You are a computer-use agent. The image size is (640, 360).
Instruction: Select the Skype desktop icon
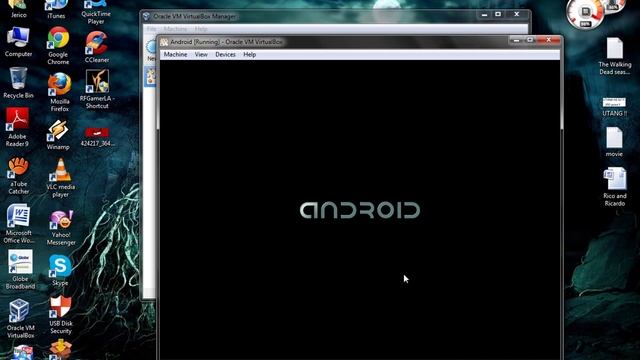click(x=60, y=270)
